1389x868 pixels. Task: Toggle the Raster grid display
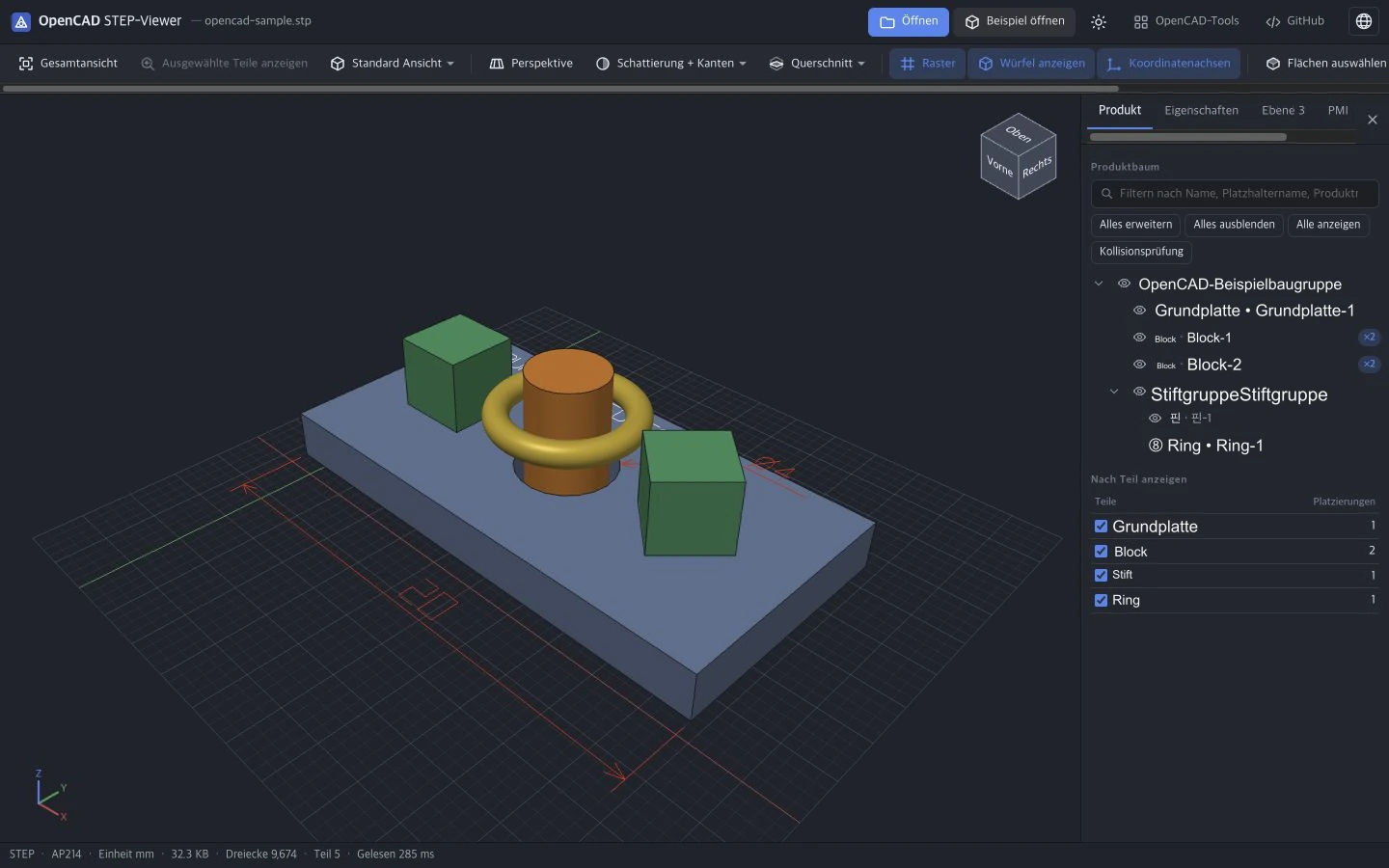point(927,64)
